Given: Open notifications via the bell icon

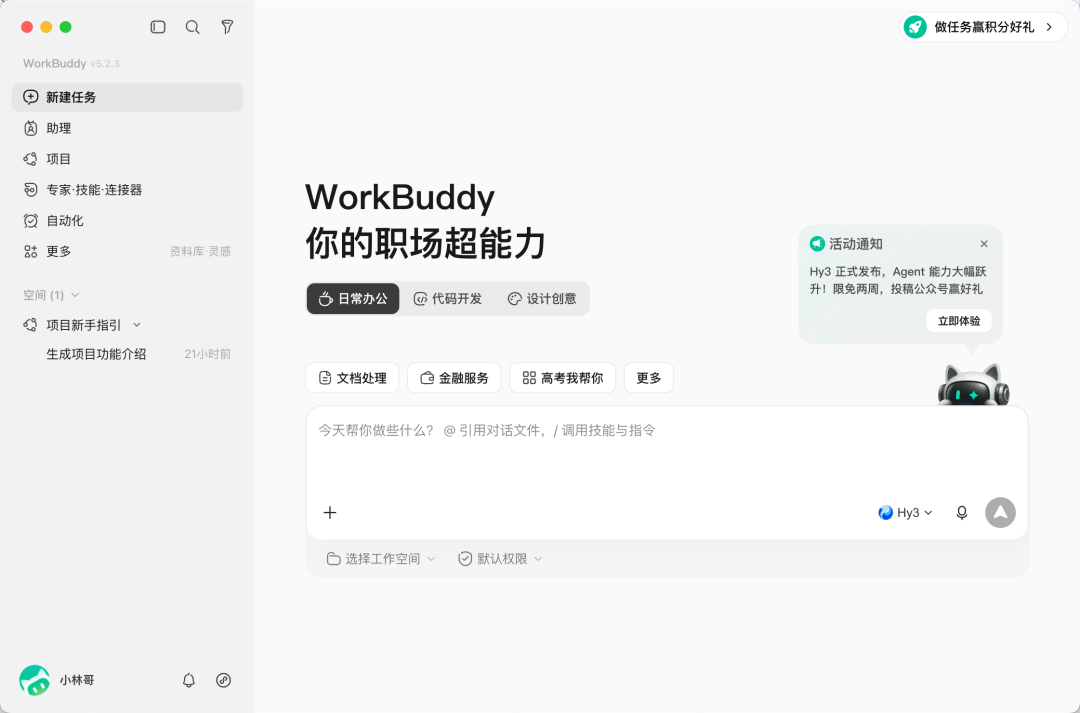Looking at the screenshot, I should pyautogui.click(x=189, y=680).
